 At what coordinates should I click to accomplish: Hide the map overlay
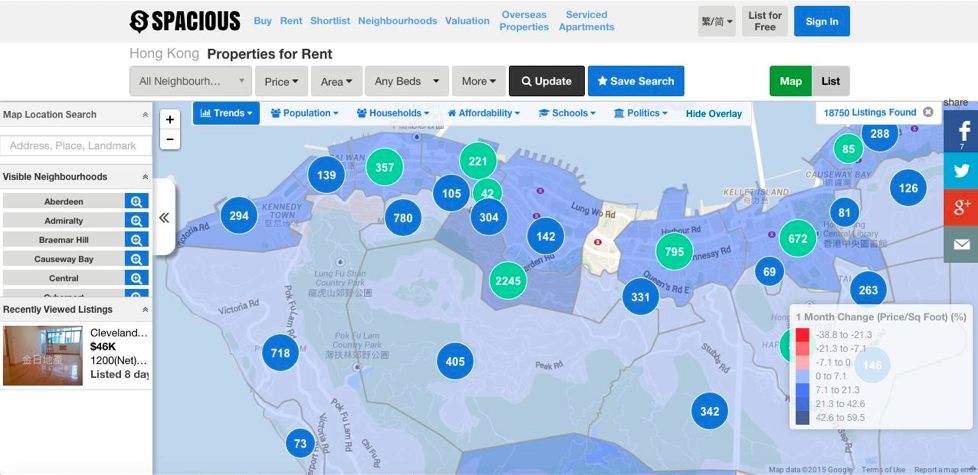[713, 114]
